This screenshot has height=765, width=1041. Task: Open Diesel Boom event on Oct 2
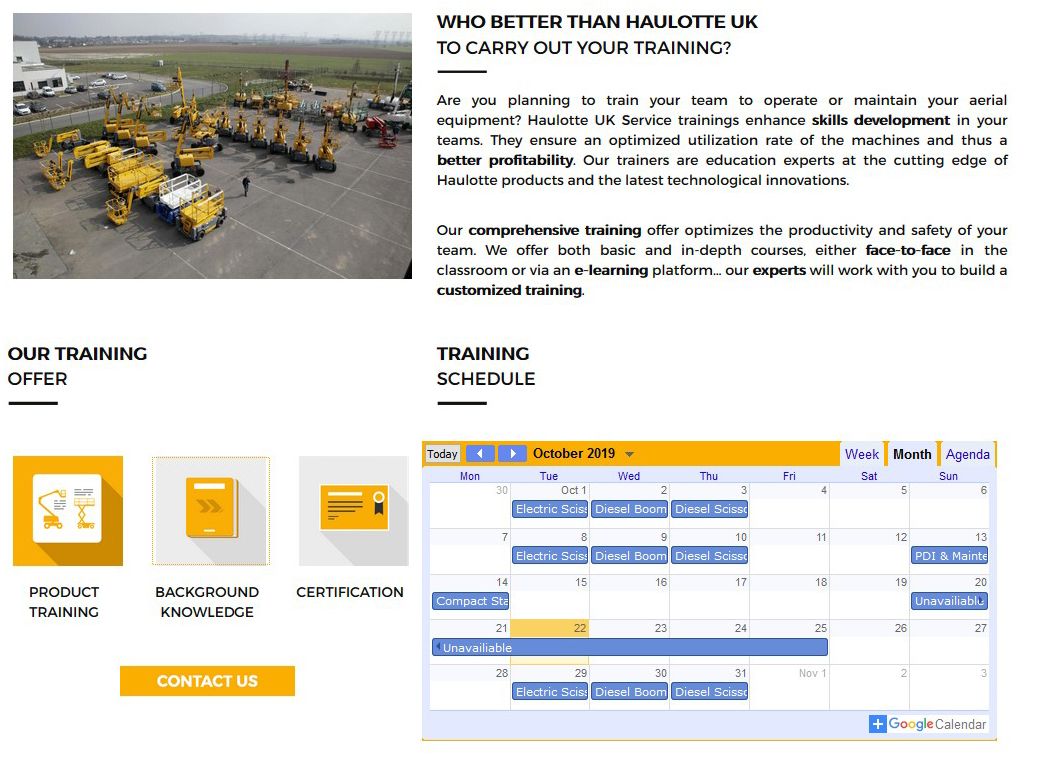point(630,509)
